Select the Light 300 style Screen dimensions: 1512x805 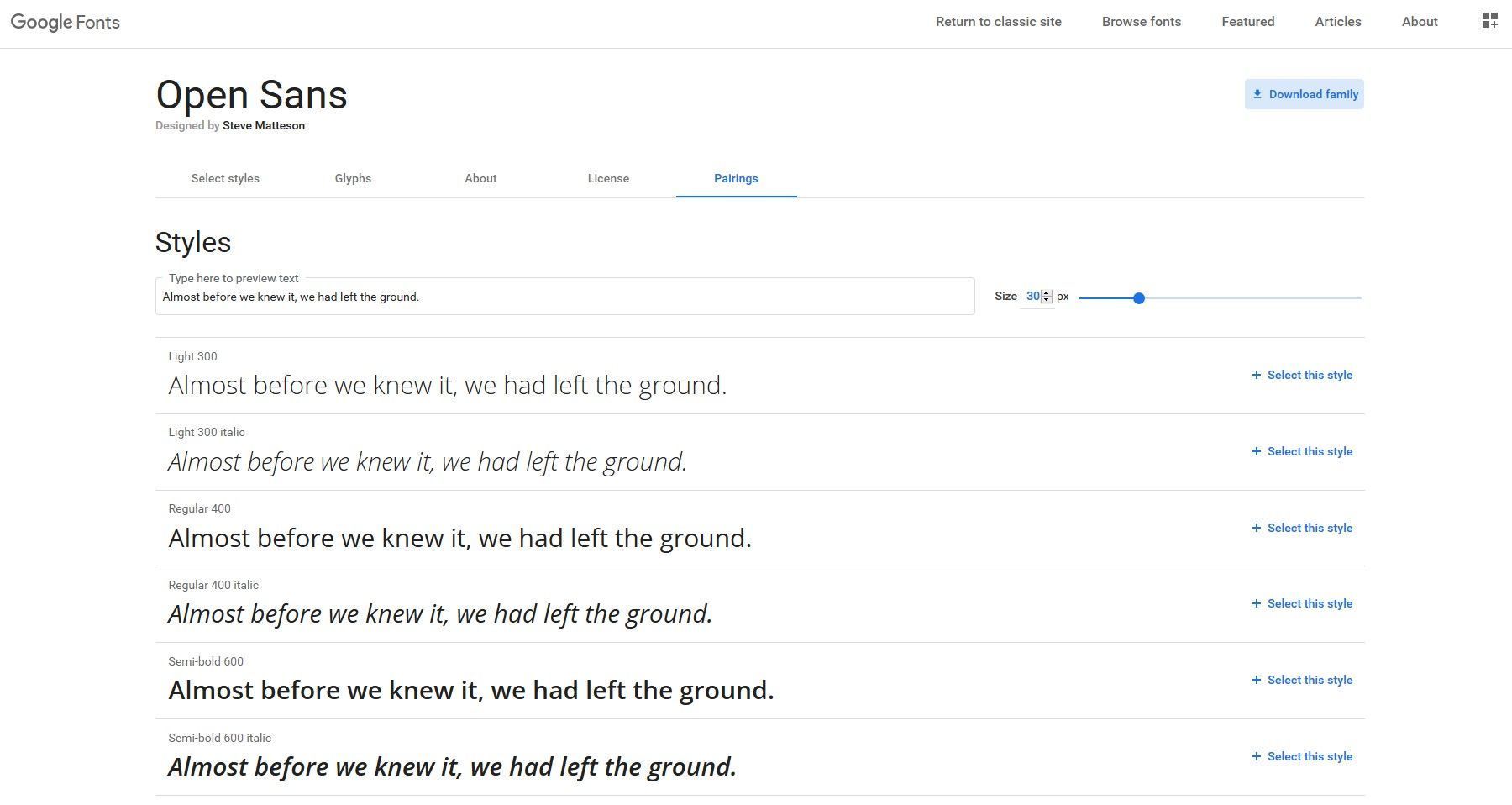pyautogui.click(x=1302, y=375)
